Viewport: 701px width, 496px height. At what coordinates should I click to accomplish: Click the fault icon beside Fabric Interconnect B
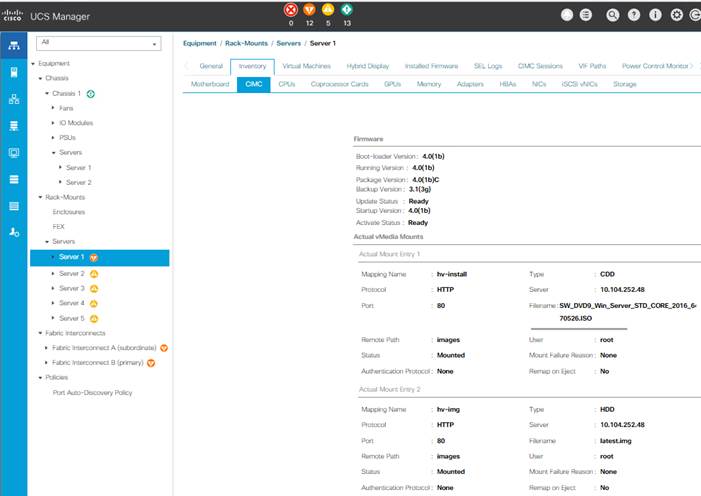tap(151, 363)
